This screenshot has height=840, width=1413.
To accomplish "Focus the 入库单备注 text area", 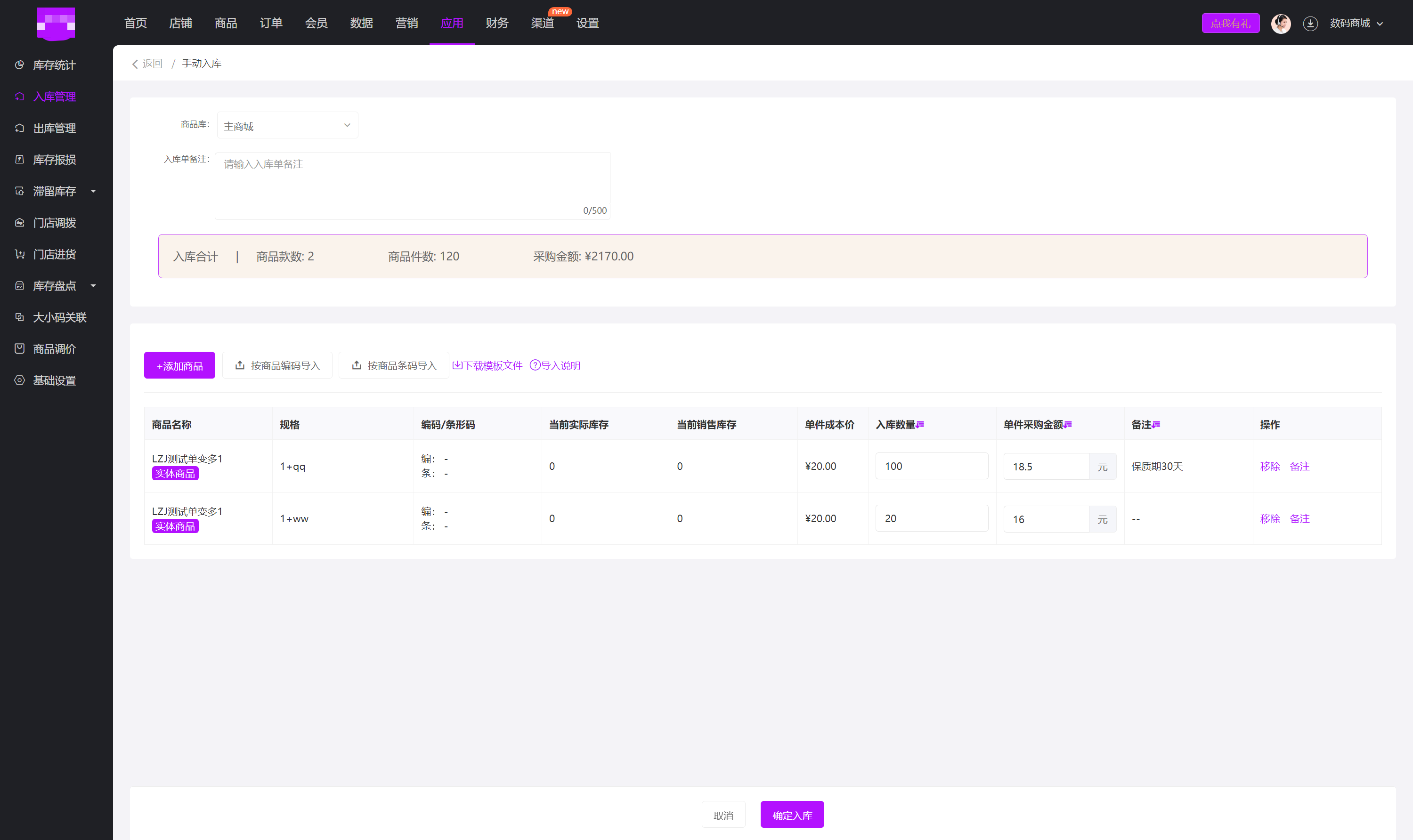I will [412, 186].
